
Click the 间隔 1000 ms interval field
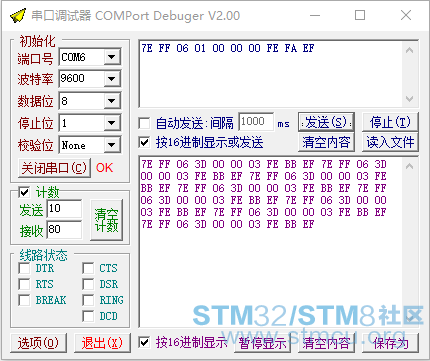[x=256, y=122]
